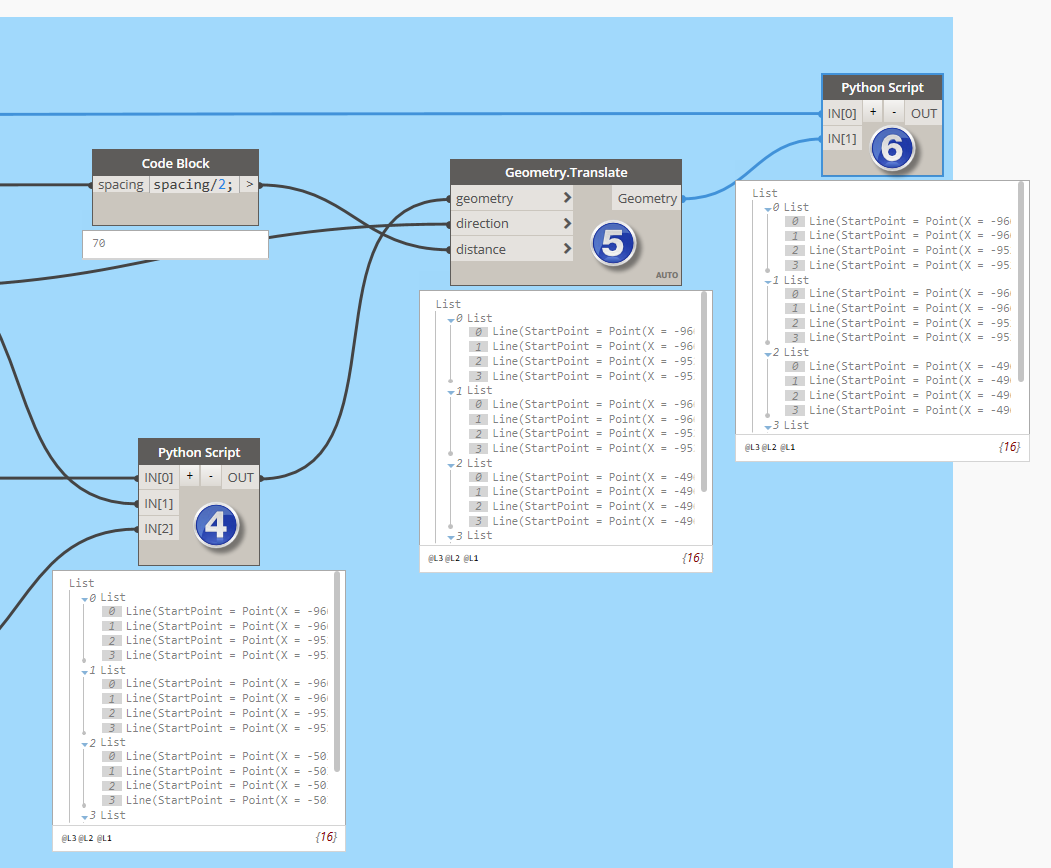Click IN[0] on the Python Script having IN[2]
Screen dimensions: 1051x868
point(159,477)
